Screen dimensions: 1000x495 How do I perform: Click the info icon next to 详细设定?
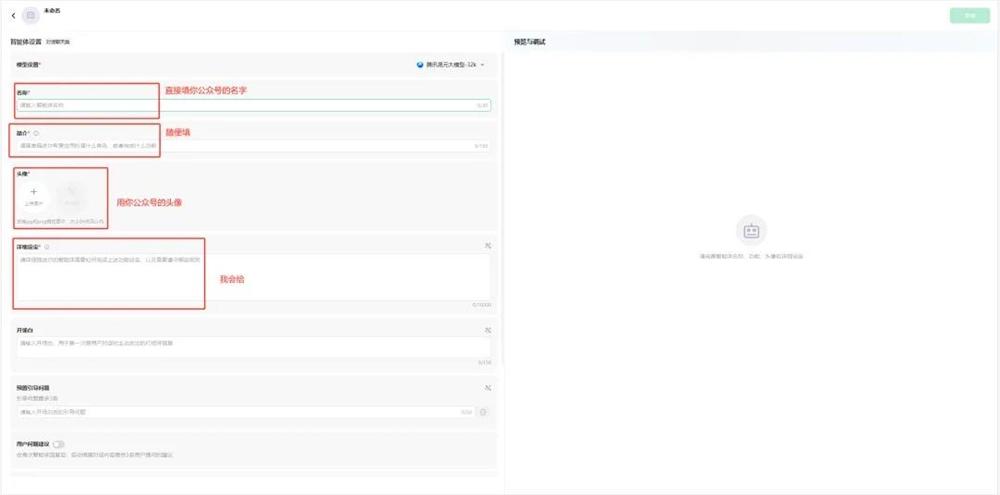click(x=47, y=247)
